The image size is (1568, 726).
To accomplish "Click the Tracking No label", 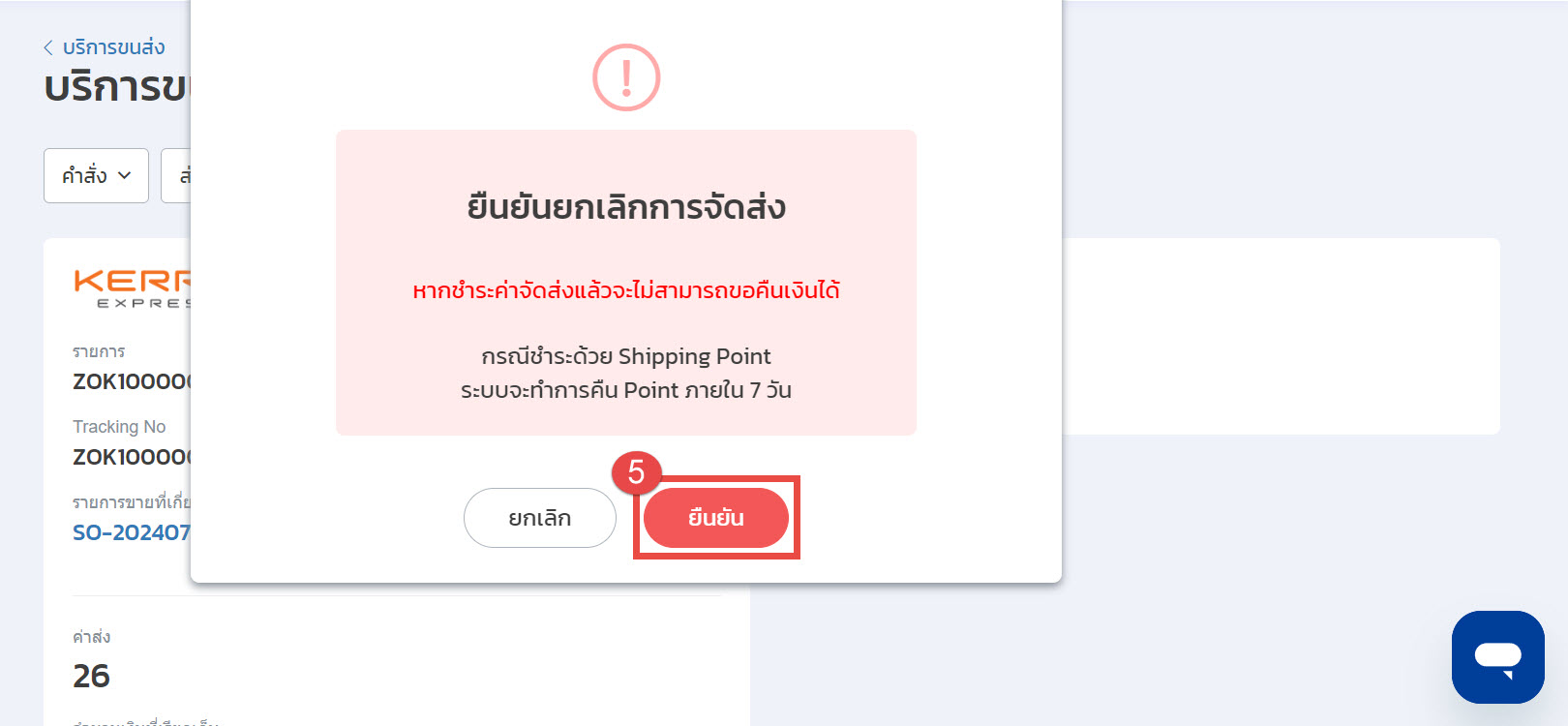I will coord(119,427).
